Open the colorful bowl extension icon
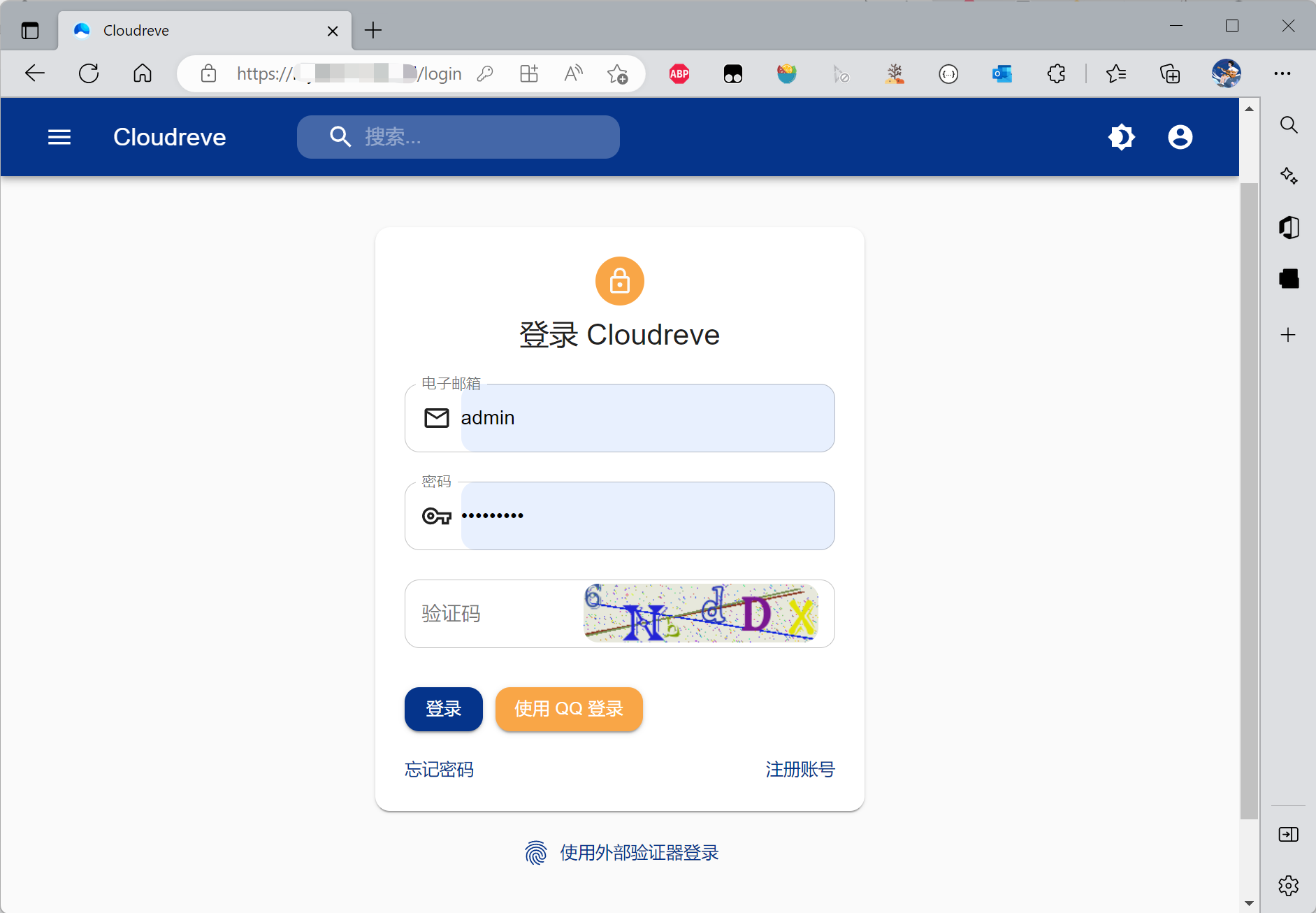 [787, 73]
